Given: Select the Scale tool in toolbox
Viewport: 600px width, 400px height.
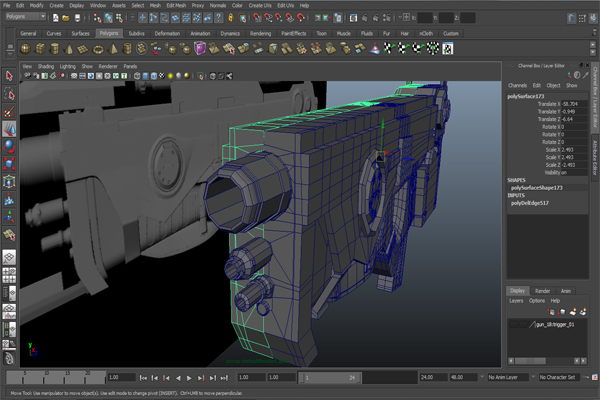Looking at the screenshot, I should coord(9,164).
